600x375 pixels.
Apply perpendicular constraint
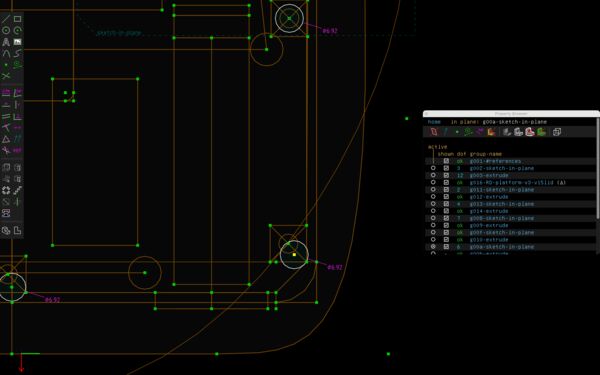tap(17, 116)
